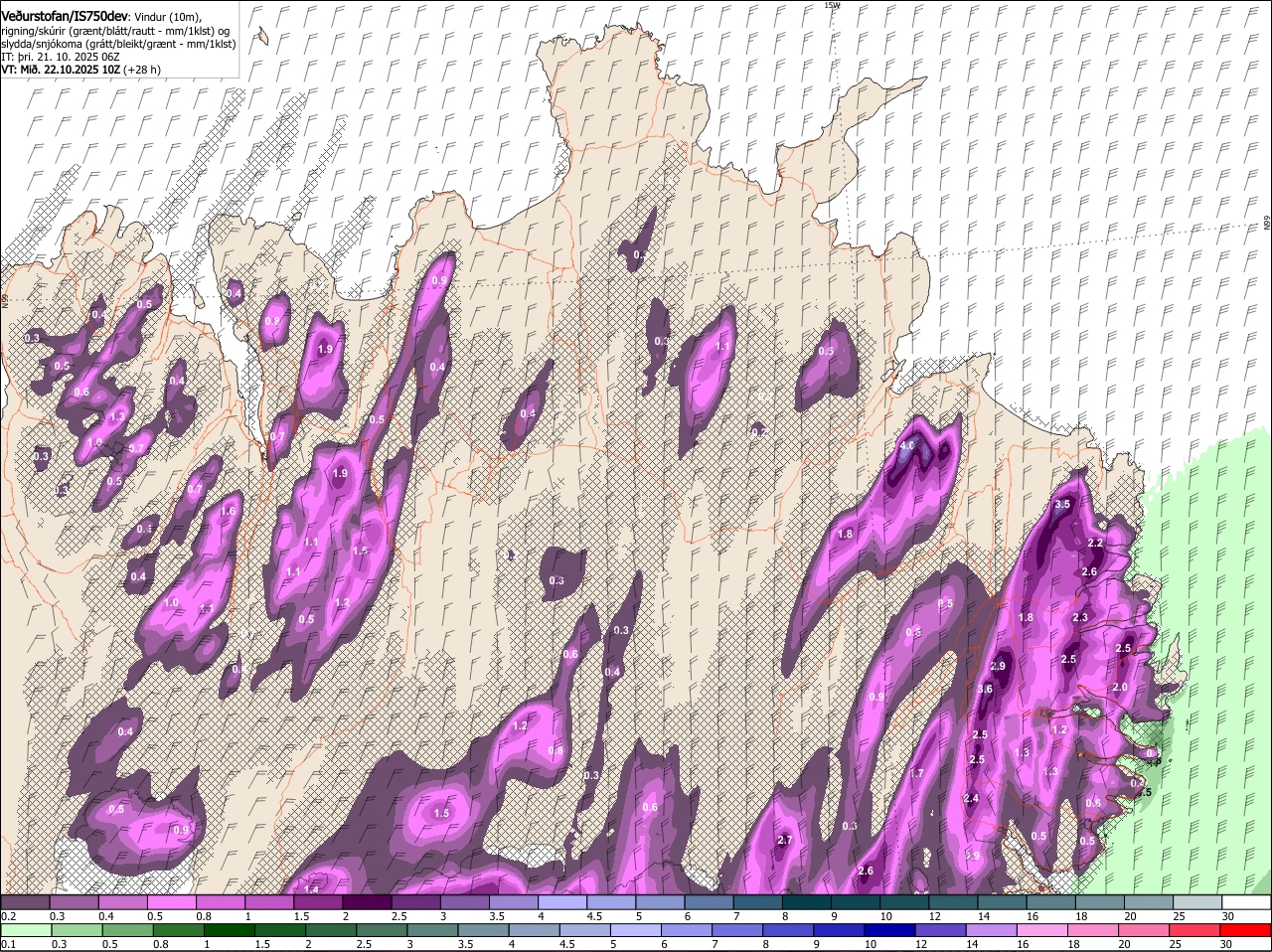Click the '2.0' precipitation value on the map
This screenshot has height=952, width=1272.
click(1120, 688)
